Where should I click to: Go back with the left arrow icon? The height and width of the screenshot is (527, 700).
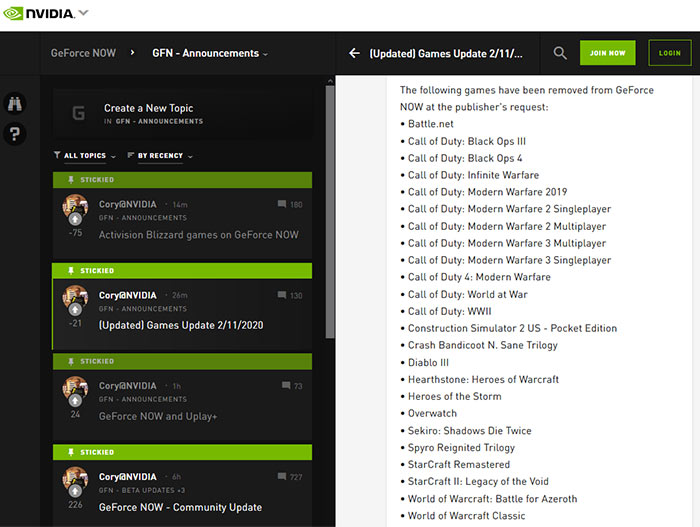[354, 53]
